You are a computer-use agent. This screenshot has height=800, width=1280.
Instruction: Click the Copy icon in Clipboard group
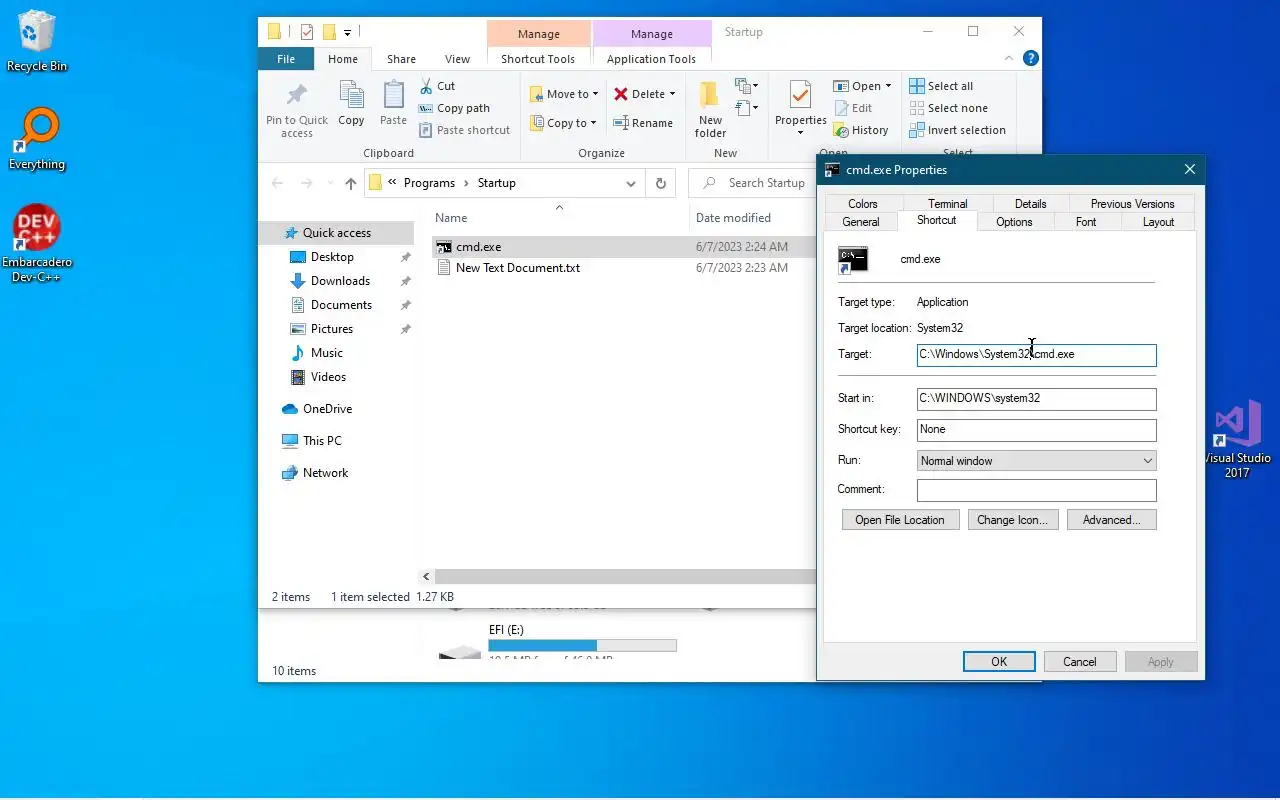pyautogui.click(x=351, y=103)
